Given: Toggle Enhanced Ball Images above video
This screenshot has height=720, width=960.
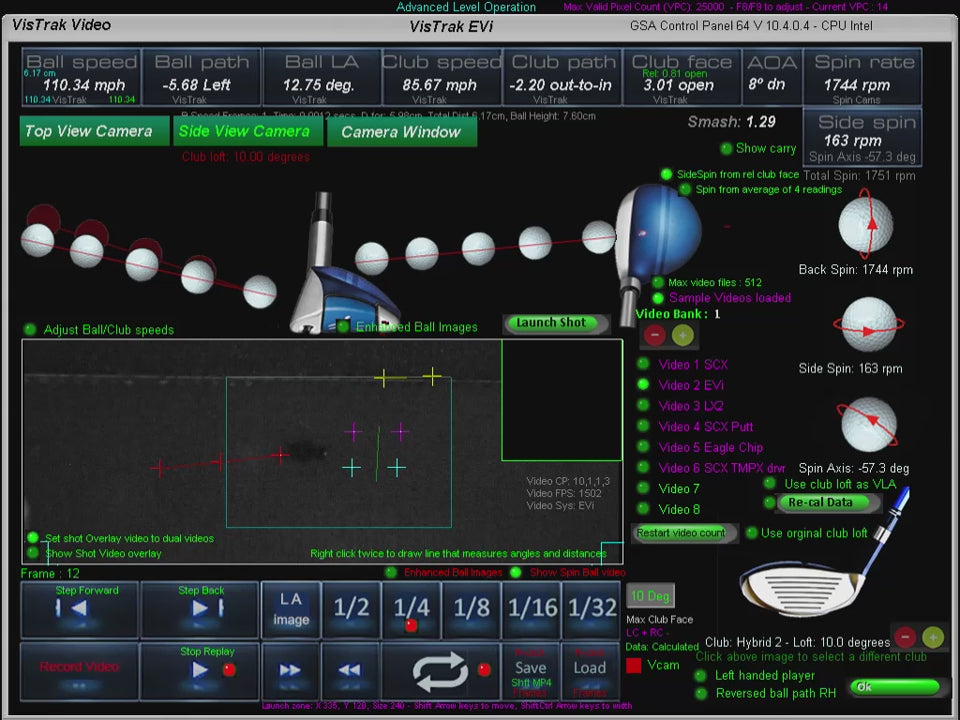Looking at the screenshot, I should point(343,326).
